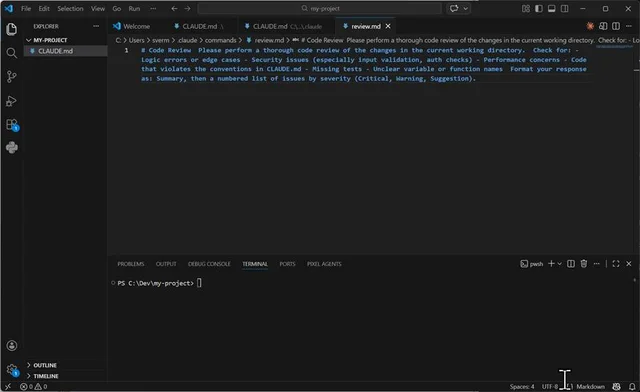Go back with the left arrow
This screenshot has height=392, width=640.
click(174, 9)
